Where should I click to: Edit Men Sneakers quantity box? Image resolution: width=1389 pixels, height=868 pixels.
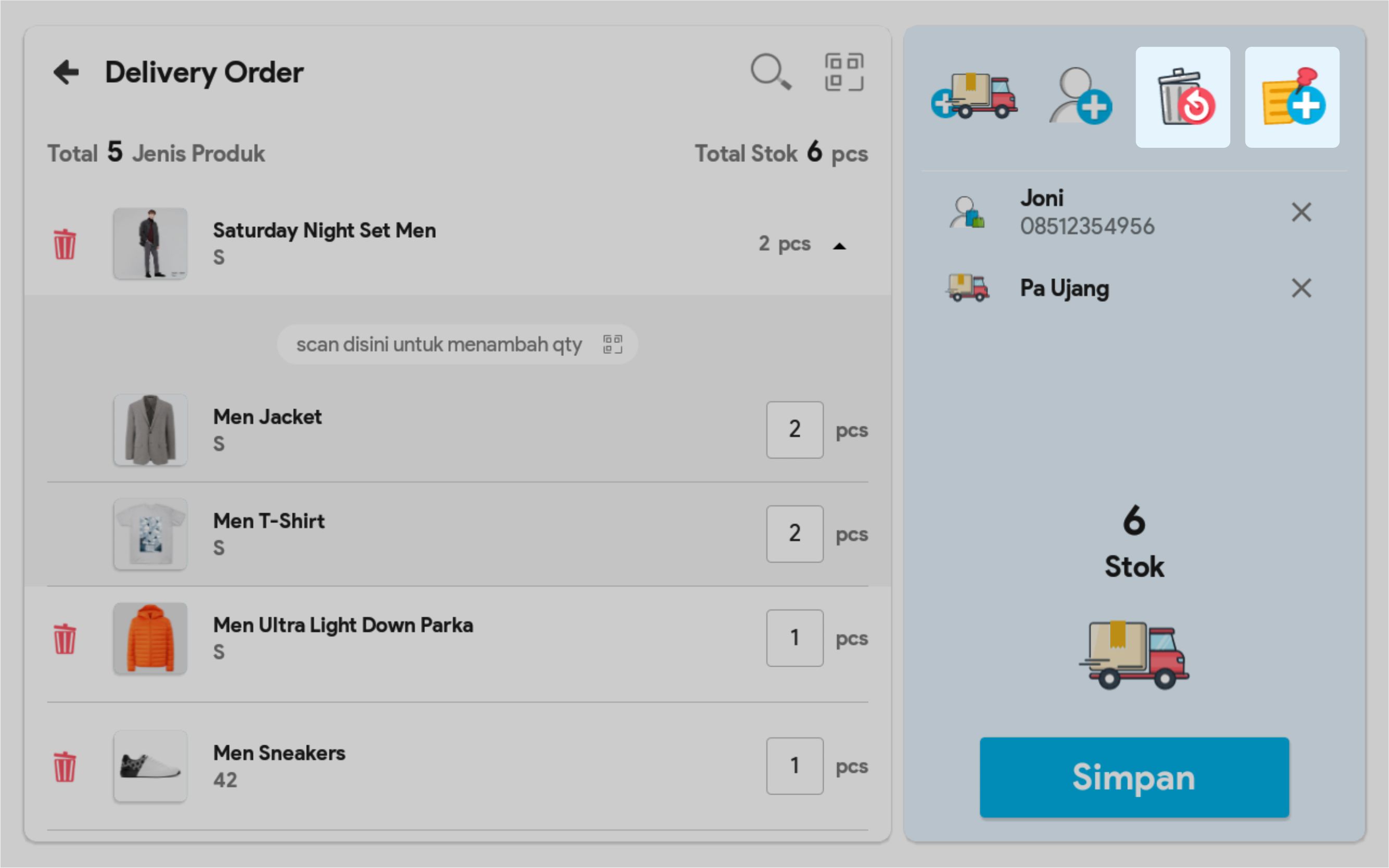point(794,766)
